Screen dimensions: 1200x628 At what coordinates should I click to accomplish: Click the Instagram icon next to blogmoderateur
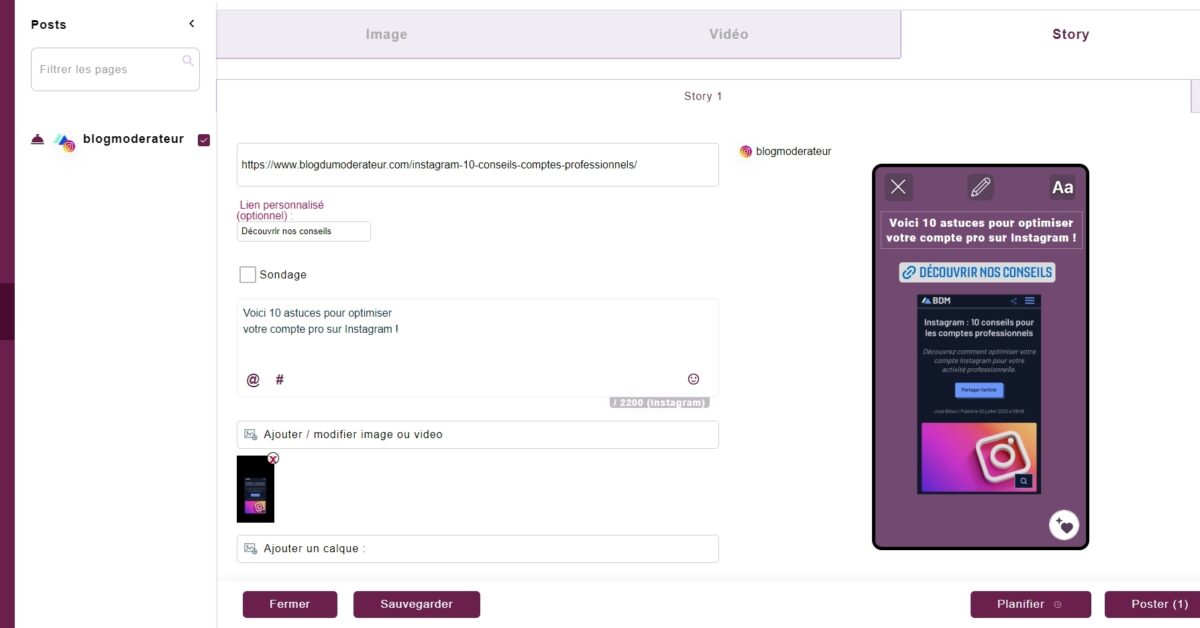(x=745, y=151)
